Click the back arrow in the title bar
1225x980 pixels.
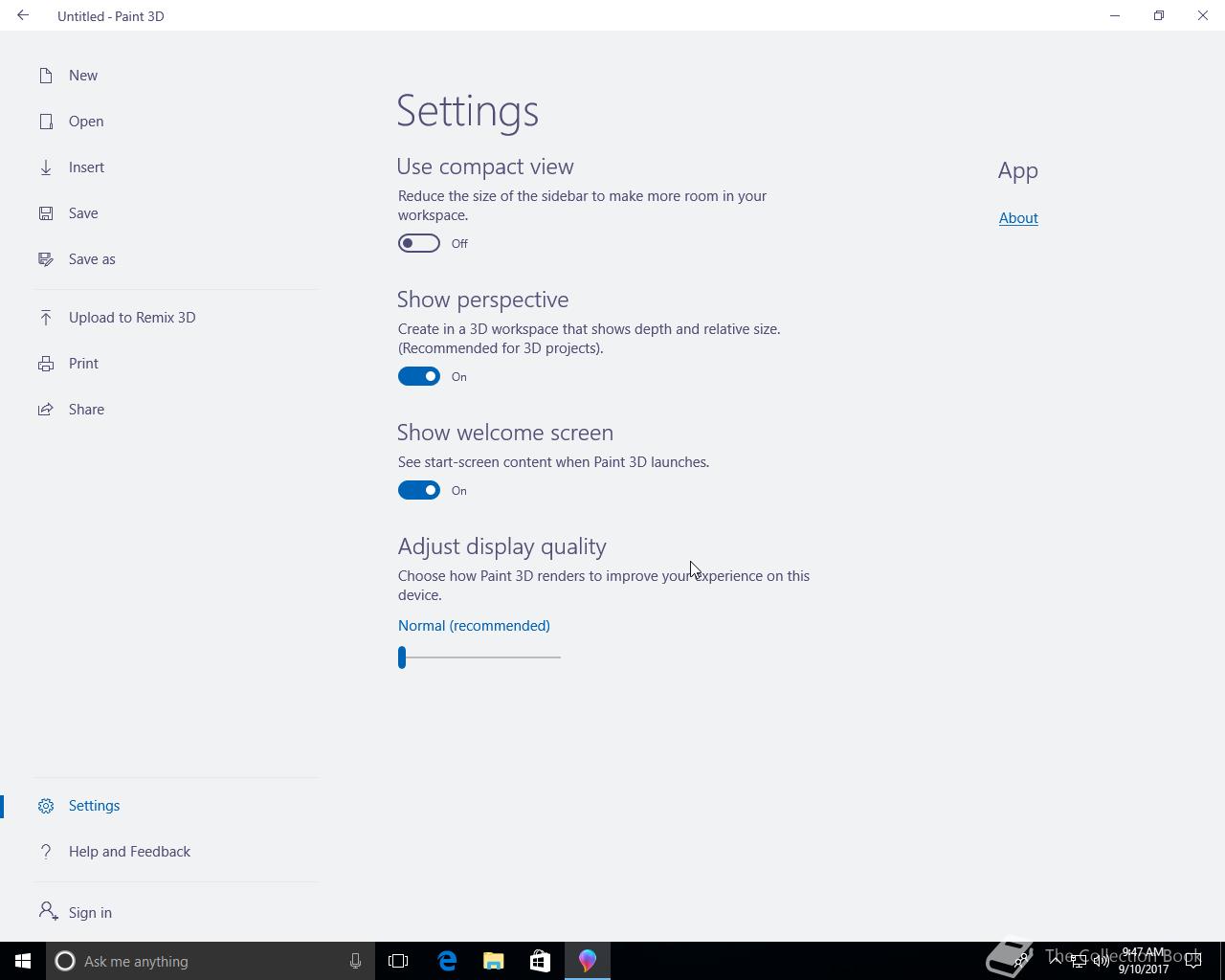tap(23, 15)
